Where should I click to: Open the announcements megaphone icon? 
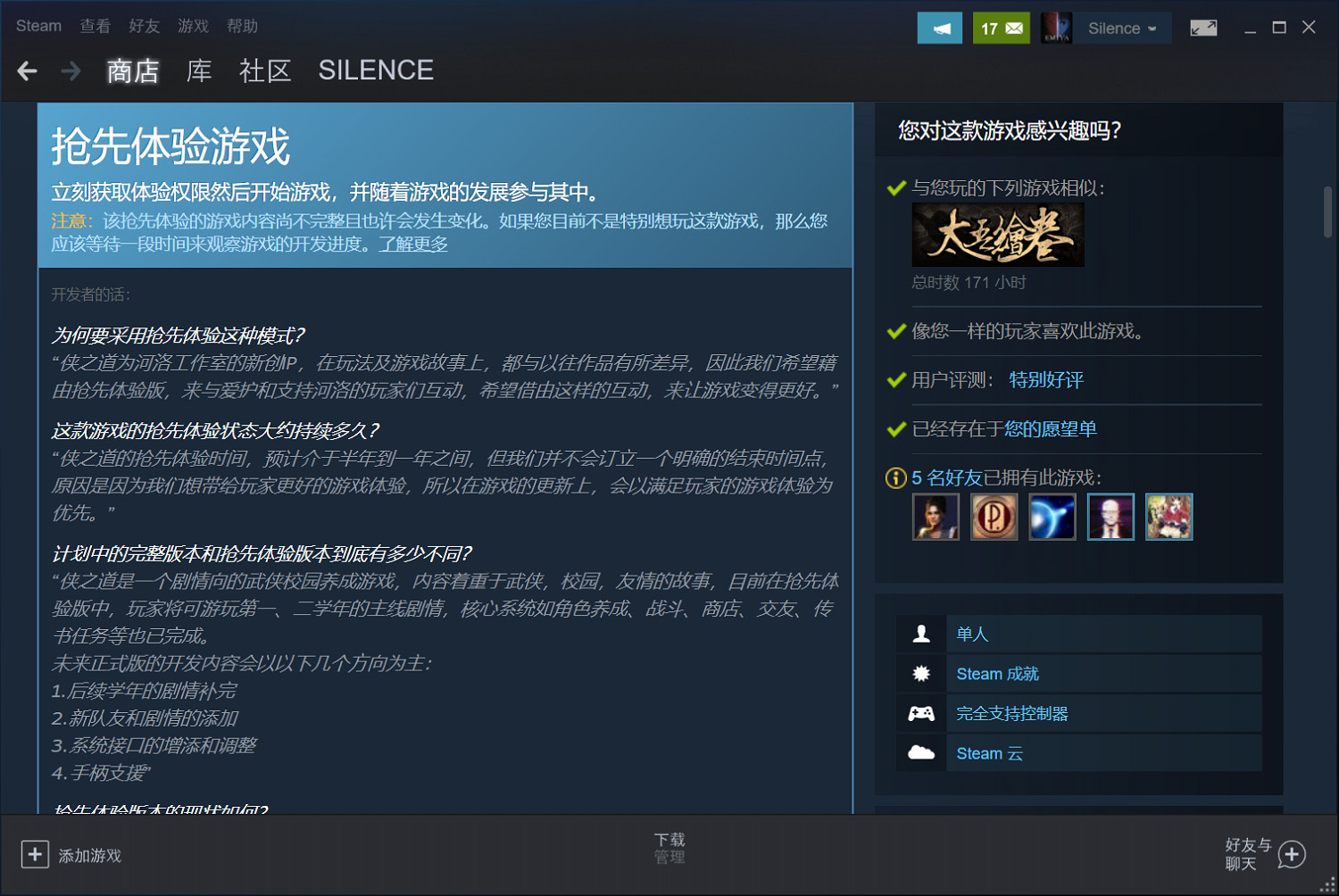(940, 29)
